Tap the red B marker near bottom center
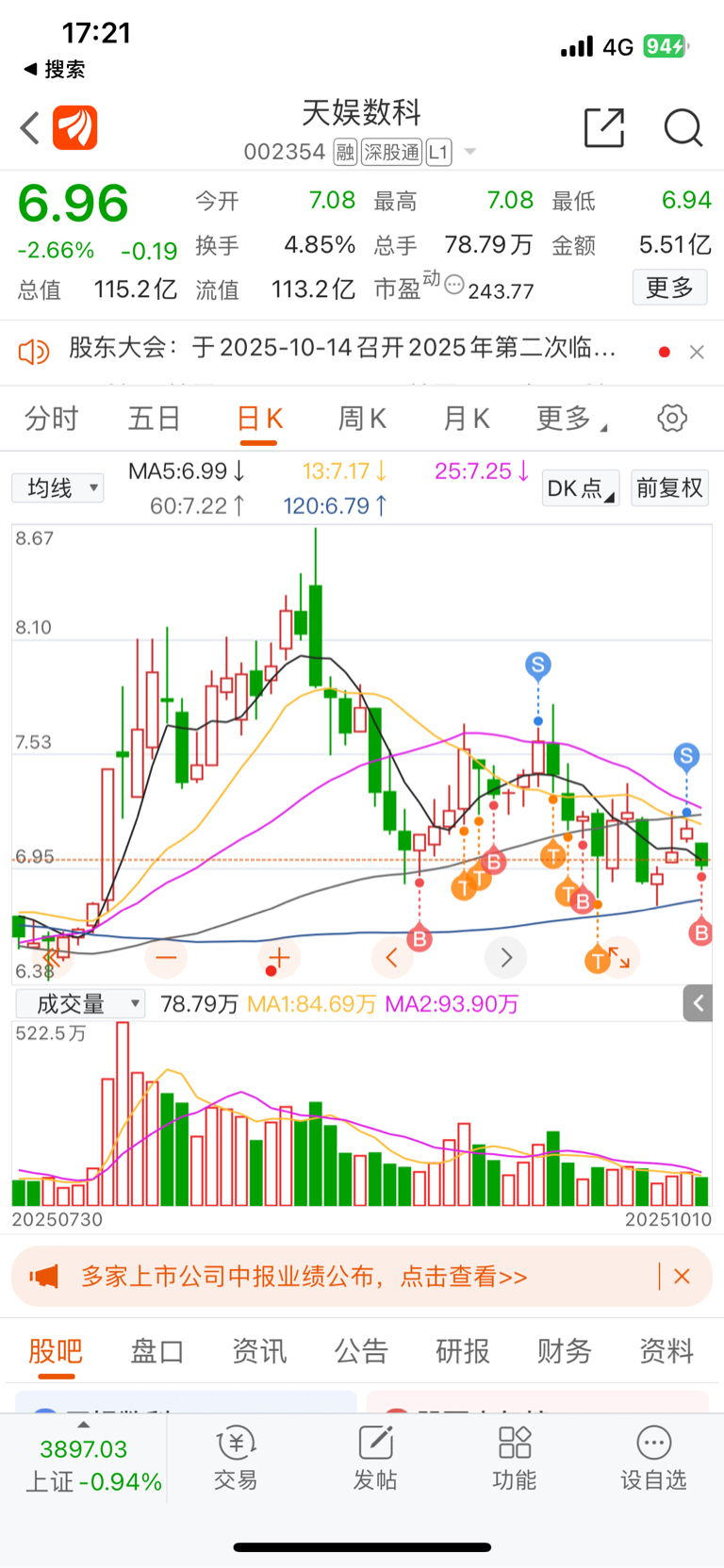The height and width of the screenshot is (1568, 724). [420, 938]
